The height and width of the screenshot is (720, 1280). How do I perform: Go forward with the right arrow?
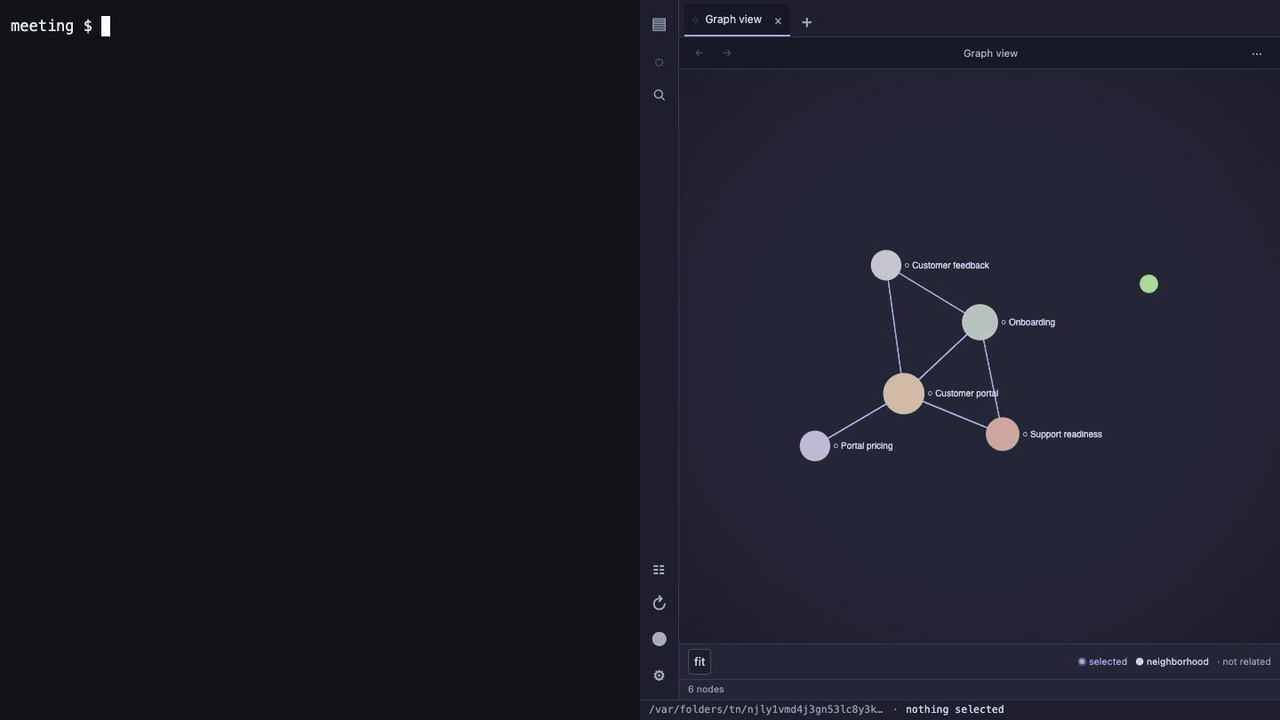[727, 53]
